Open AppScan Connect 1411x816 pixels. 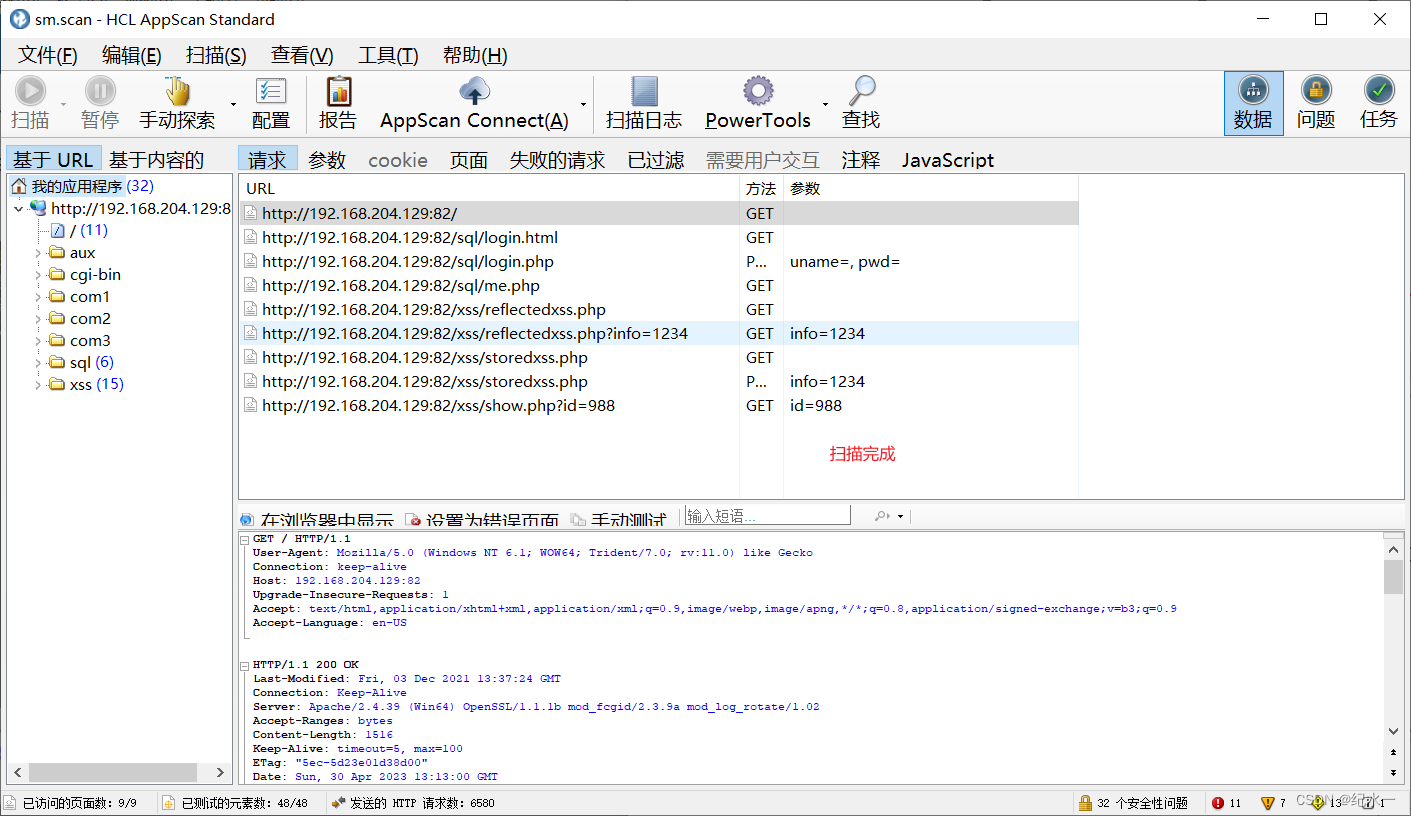473,103
